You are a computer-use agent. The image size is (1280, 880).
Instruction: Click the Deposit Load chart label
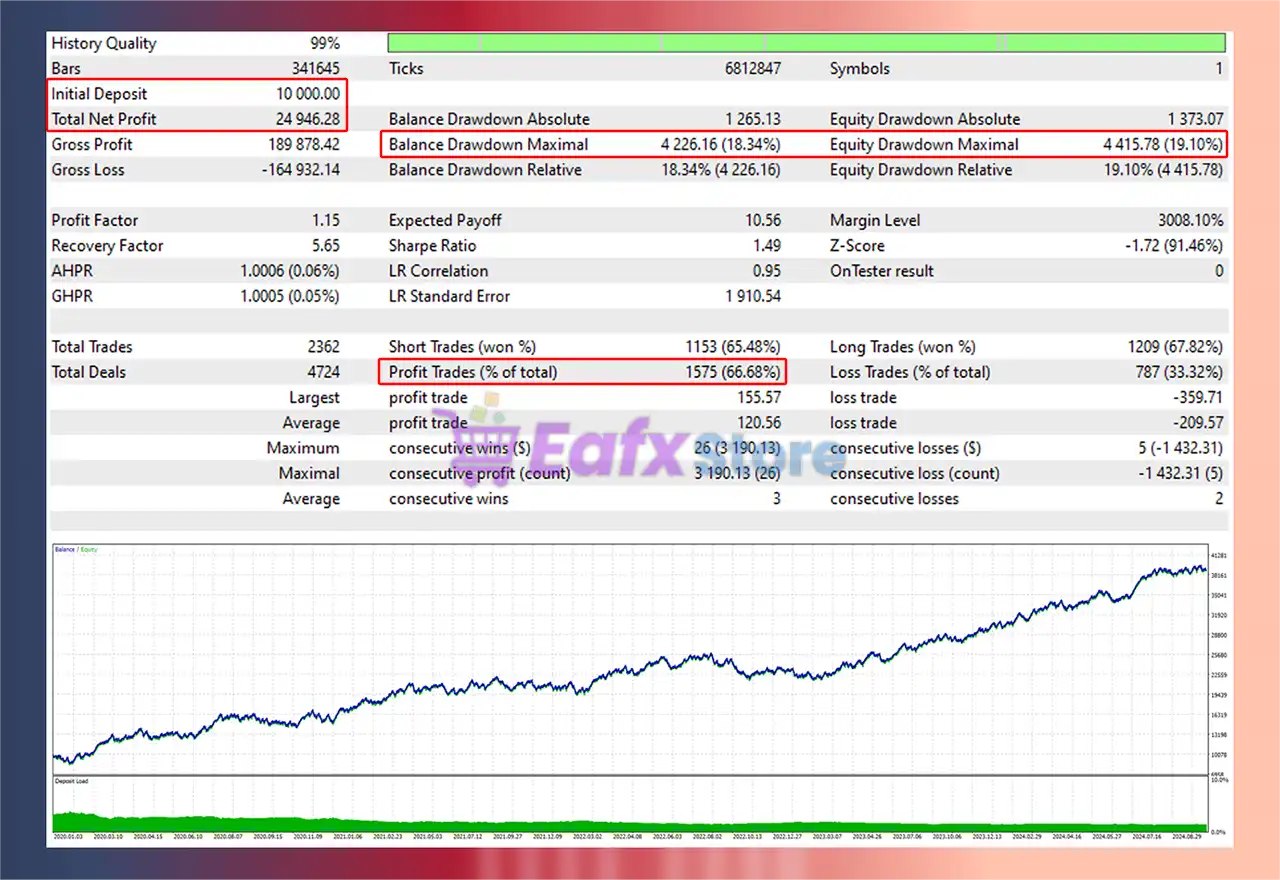(x=71, y=781)
